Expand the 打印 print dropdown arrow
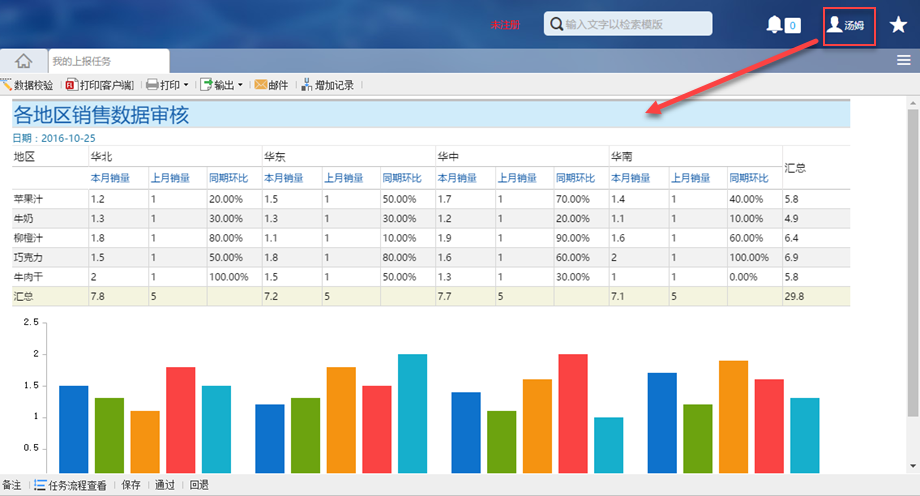920x496 pixels. click(x=186, y=85)
